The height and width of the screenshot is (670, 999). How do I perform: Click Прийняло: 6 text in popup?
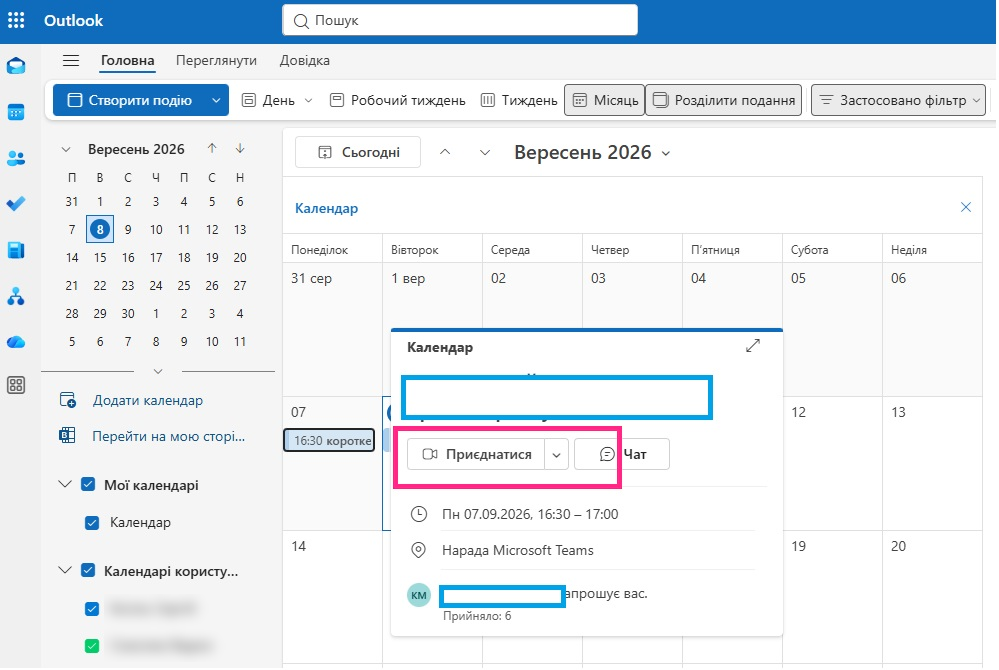click(477, 616)
